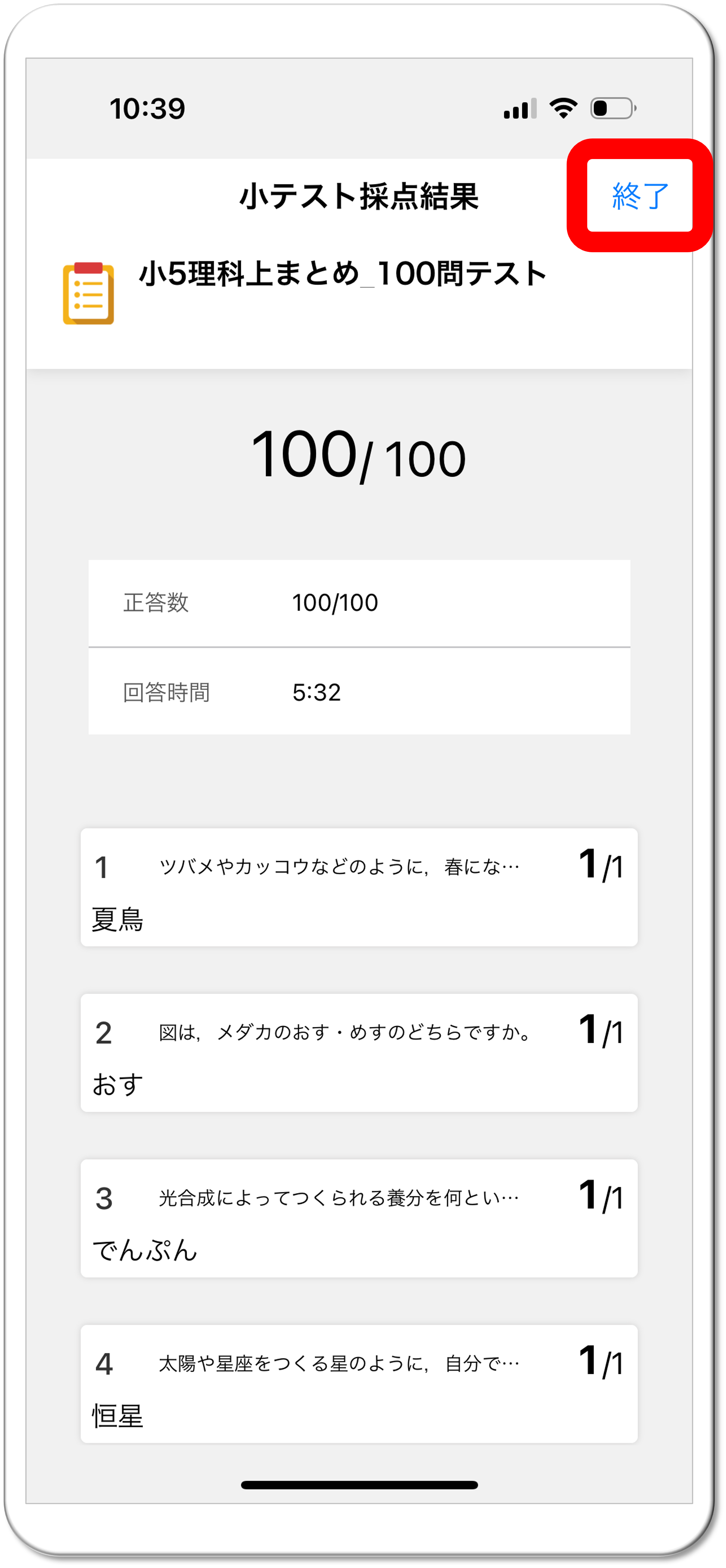Tap the cellular signal bars icon
The height and width of the screenshot is (1568, 726).
520,109
